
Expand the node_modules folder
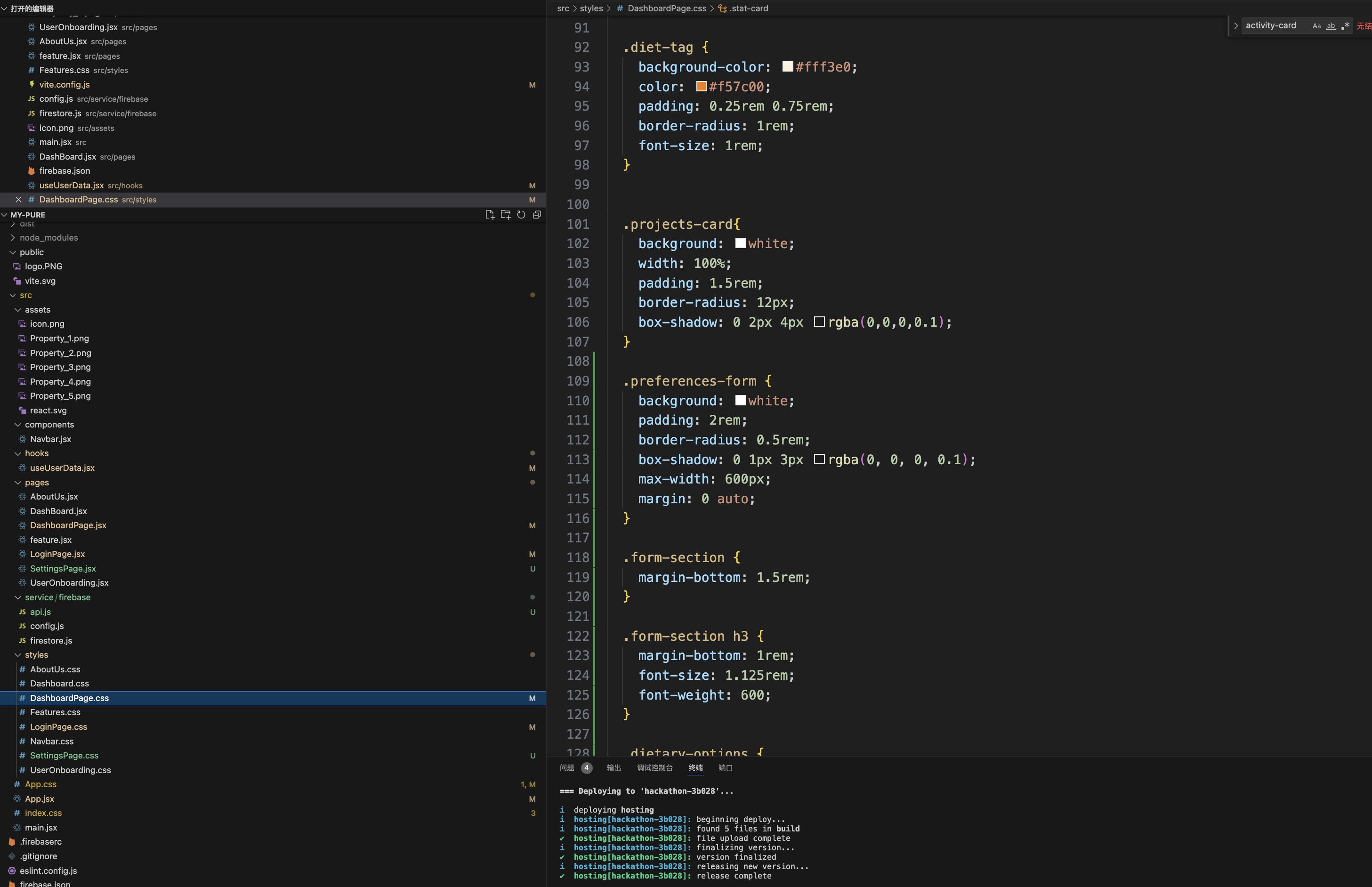[48, 238]
